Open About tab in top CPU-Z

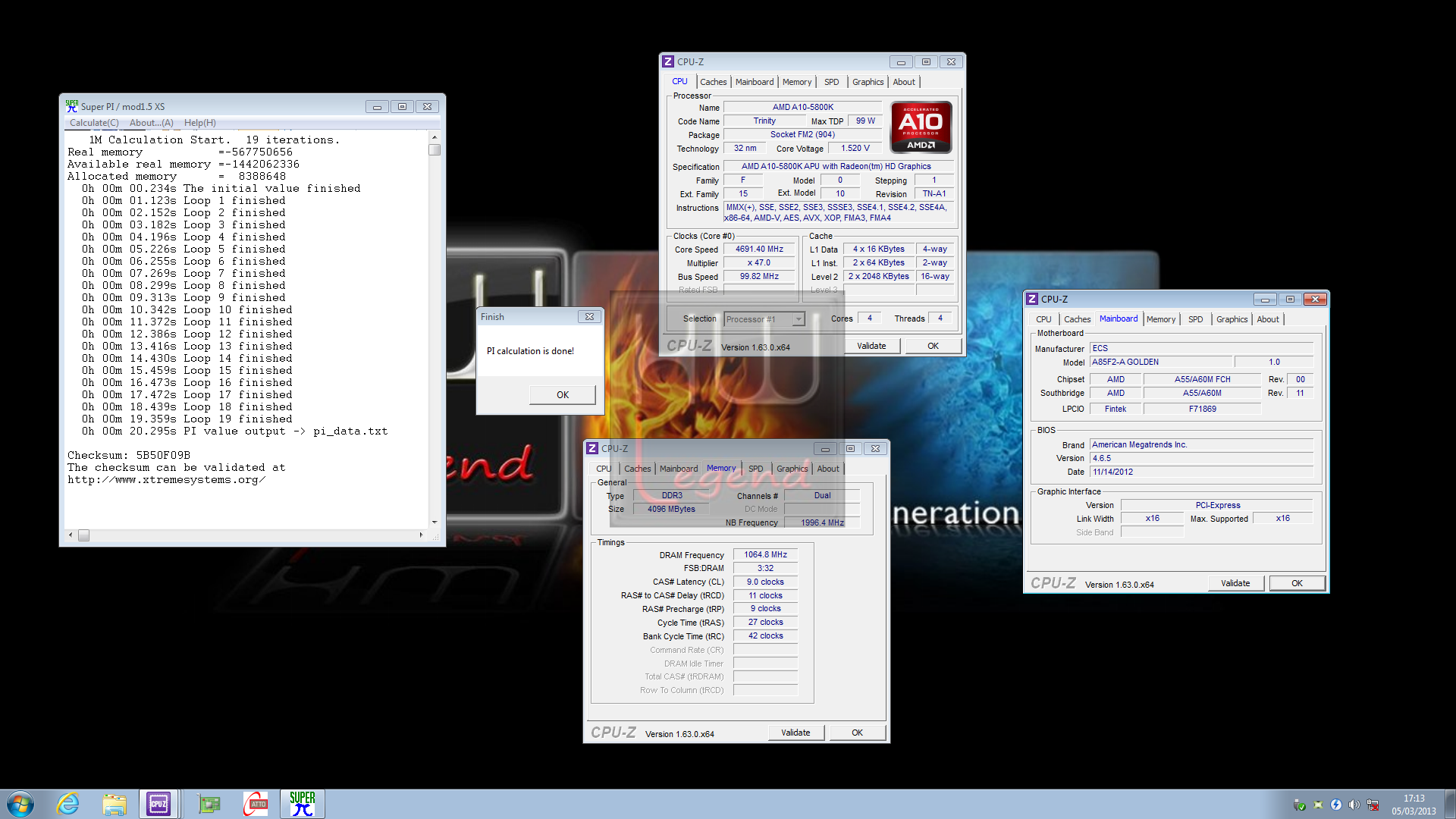click(x=904, y=82)
